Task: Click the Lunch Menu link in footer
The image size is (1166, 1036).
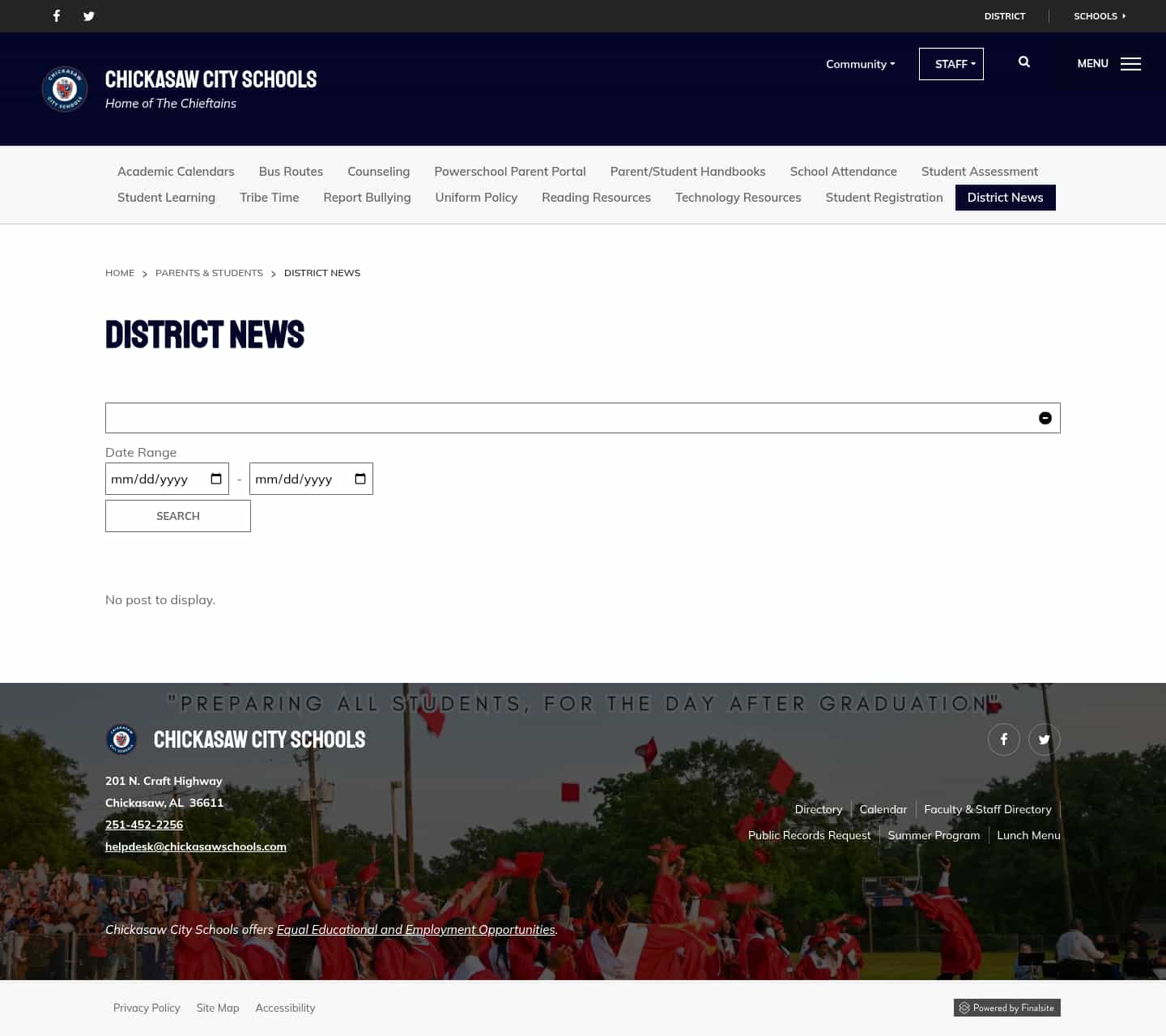Action: click(1028, 834)
